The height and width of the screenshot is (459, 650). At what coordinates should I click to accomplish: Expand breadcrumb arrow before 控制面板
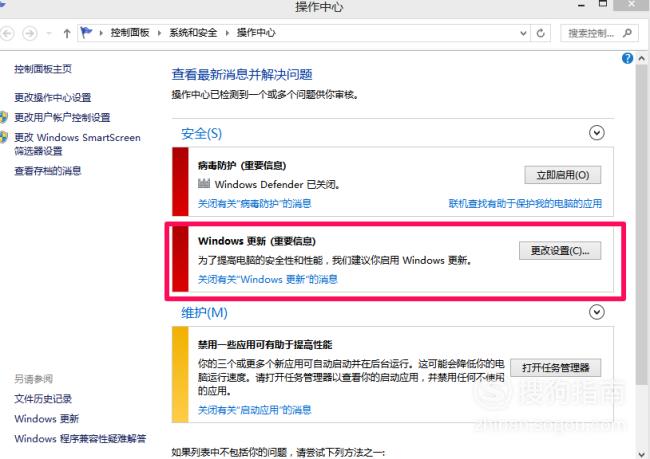pos(101,33)
